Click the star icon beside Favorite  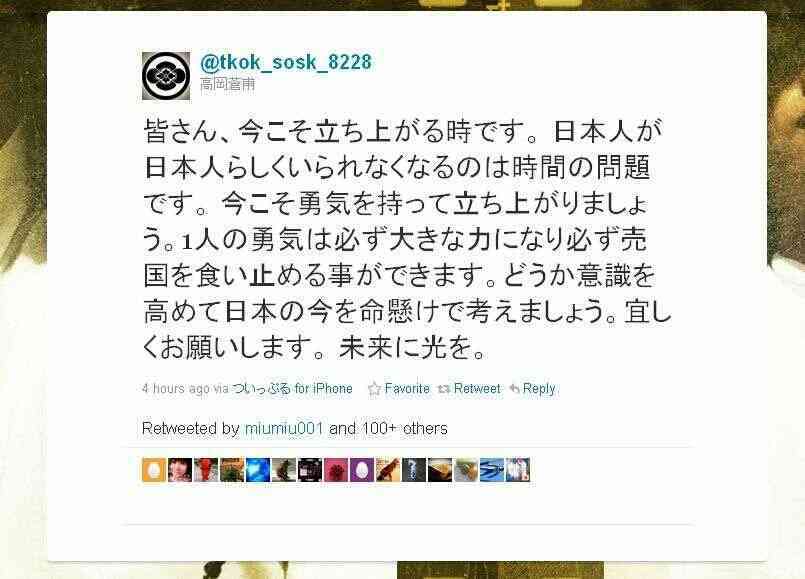[374, 389]
